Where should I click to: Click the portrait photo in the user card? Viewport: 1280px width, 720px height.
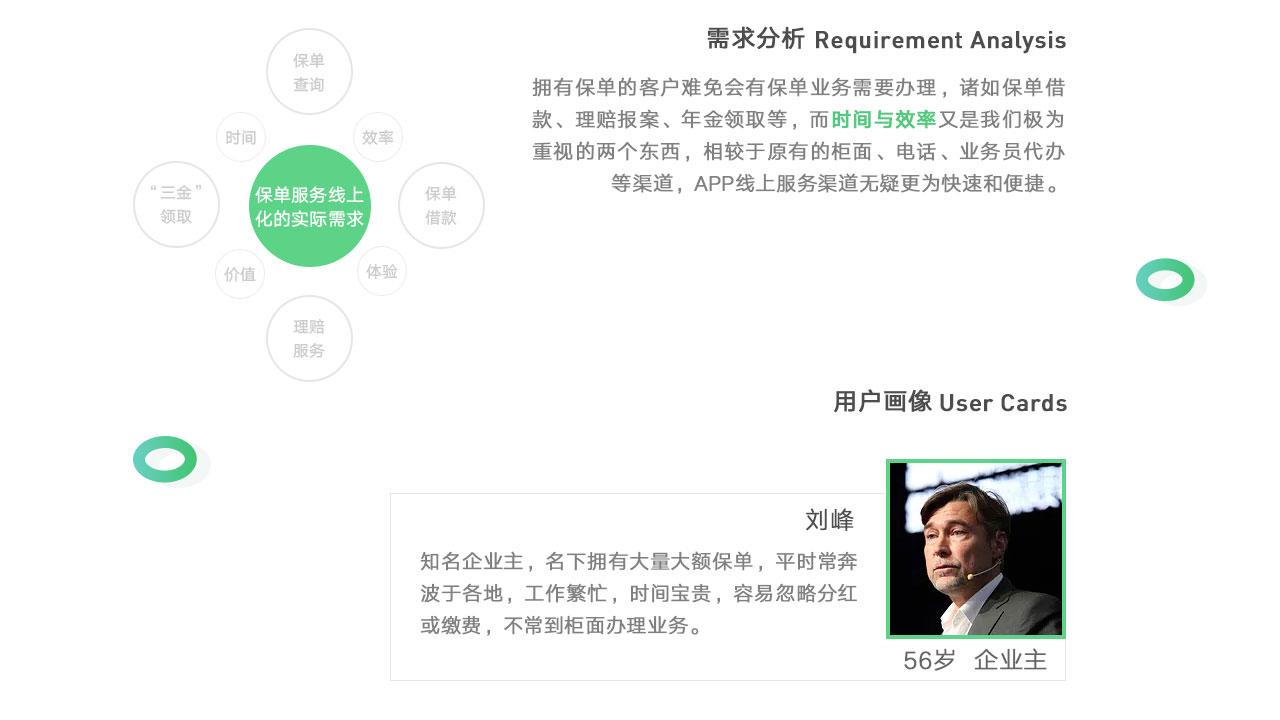pos(975,549)
